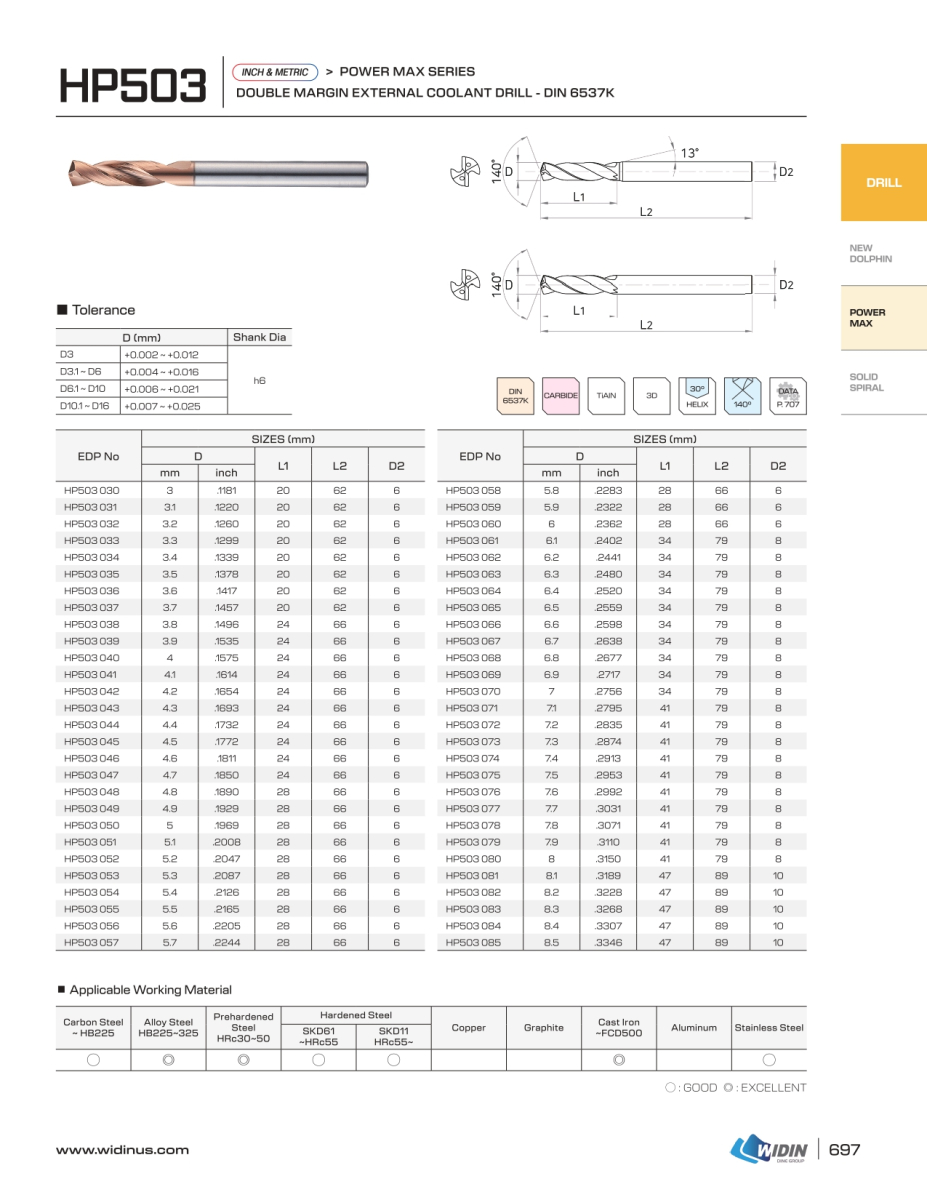Click the DIN 6537K feature icon

pos(516,396)
